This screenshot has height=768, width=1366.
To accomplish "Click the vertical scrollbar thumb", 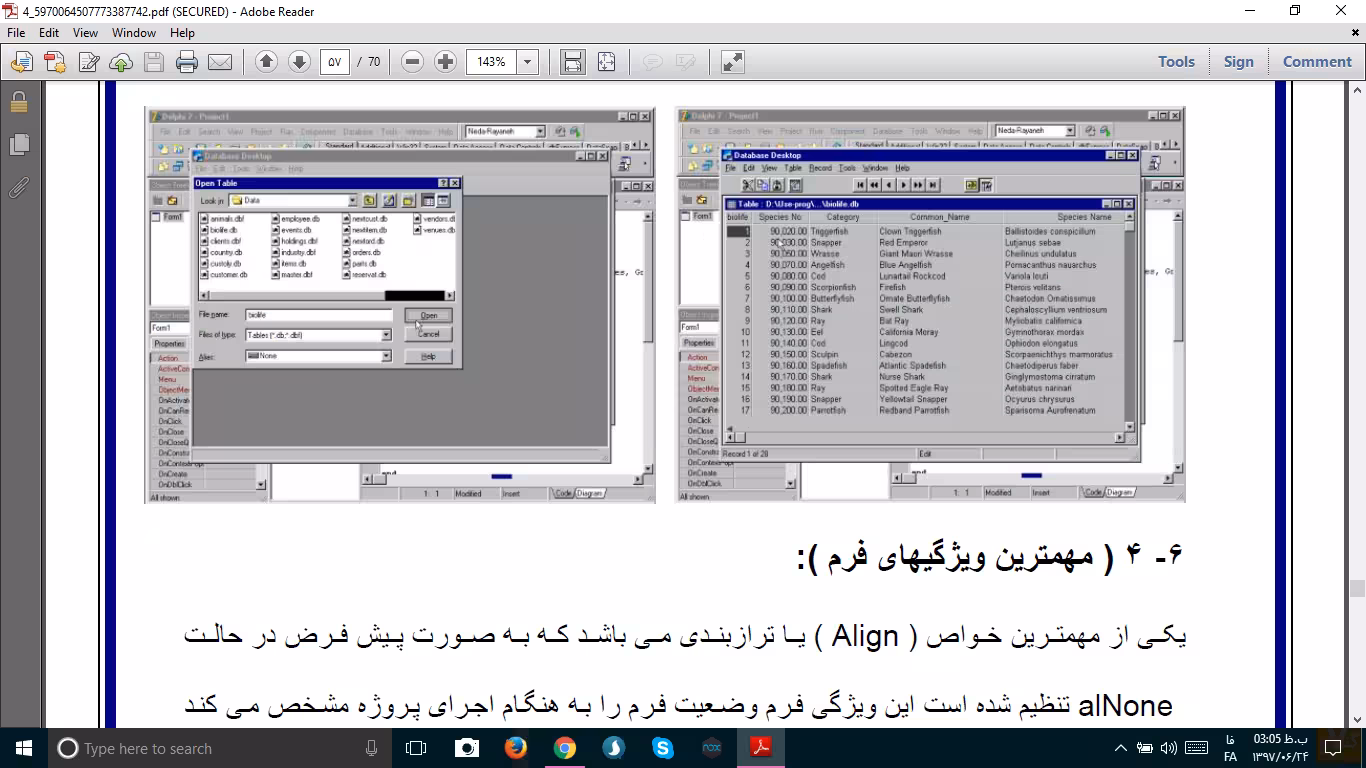I will [x=1357, y=589].
